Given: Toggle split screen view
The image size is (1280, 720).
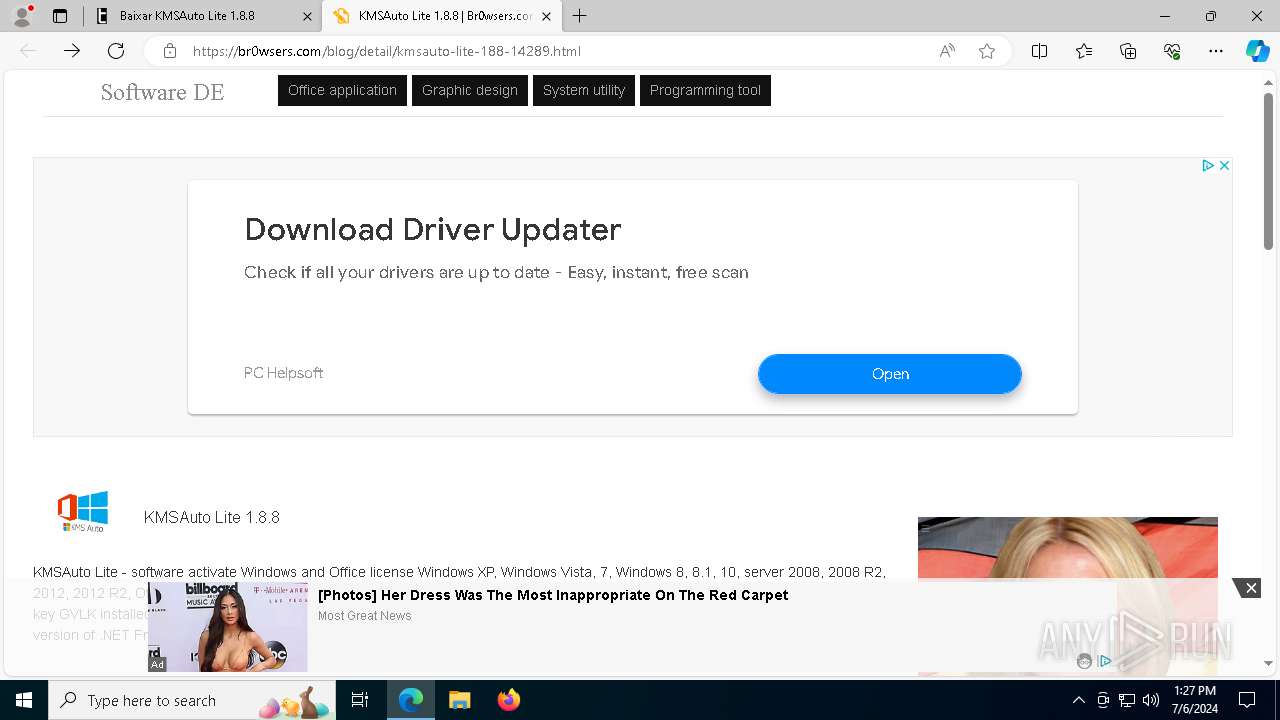Looking at the screenshot, I should click(x=1039, y=51).
